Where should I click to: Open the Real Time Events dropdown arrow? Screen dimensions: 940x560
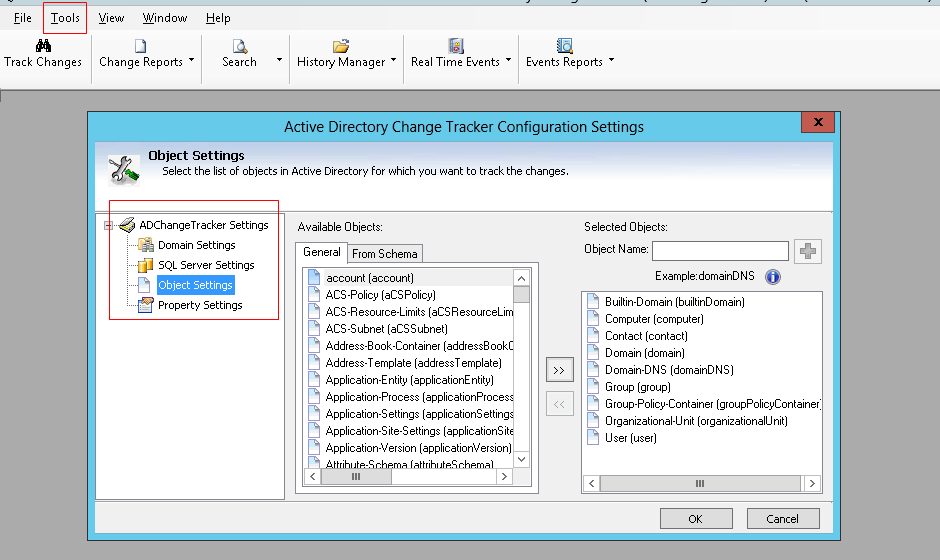point(508,60)
